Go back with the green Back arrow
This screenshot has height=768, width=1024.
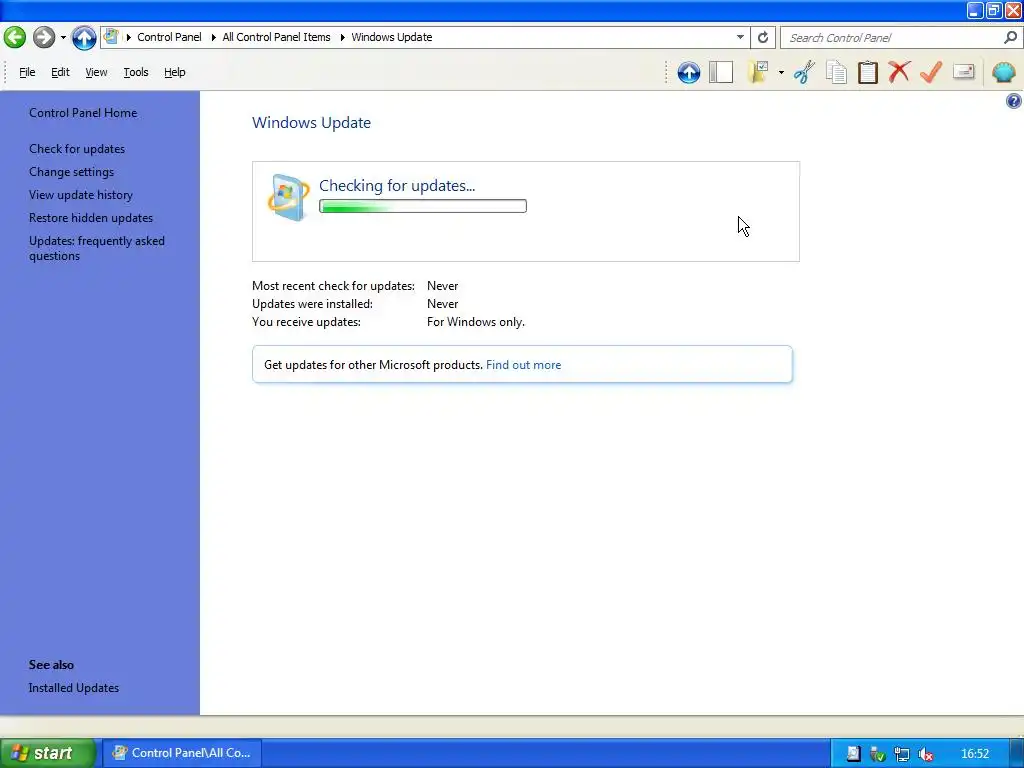tap(14, 37)
